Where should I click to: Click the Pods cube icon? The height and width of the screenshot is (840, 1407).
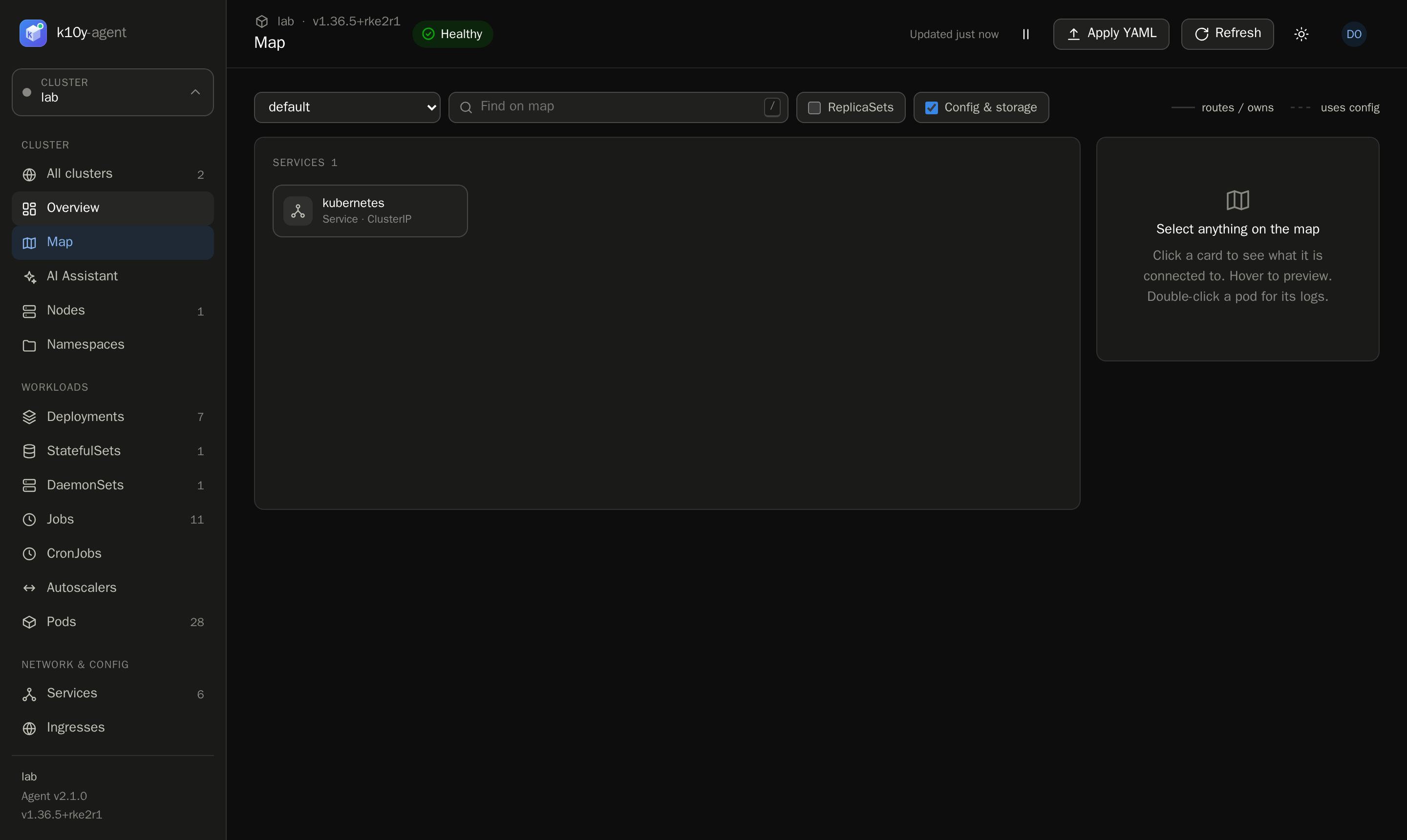[x=29, y=622]
